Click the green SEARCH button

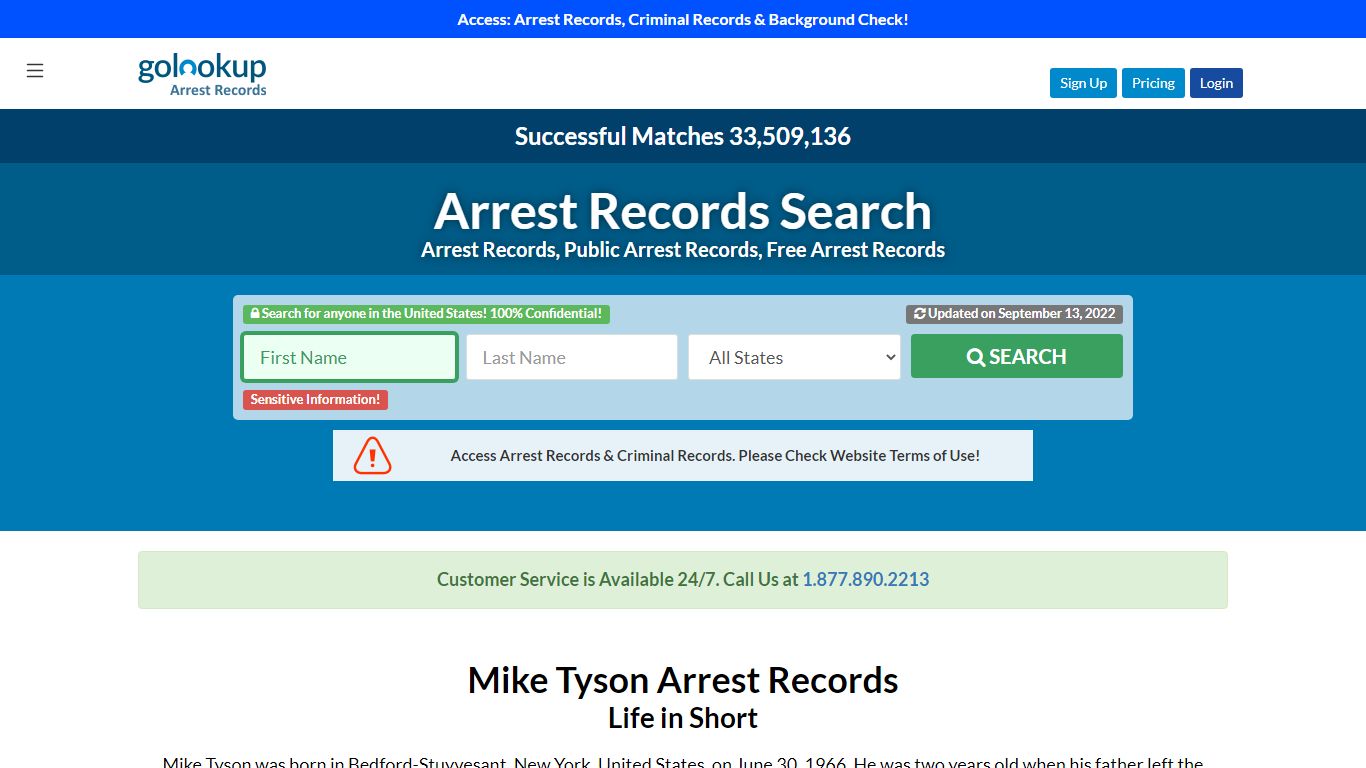[x=1016, y=356]
